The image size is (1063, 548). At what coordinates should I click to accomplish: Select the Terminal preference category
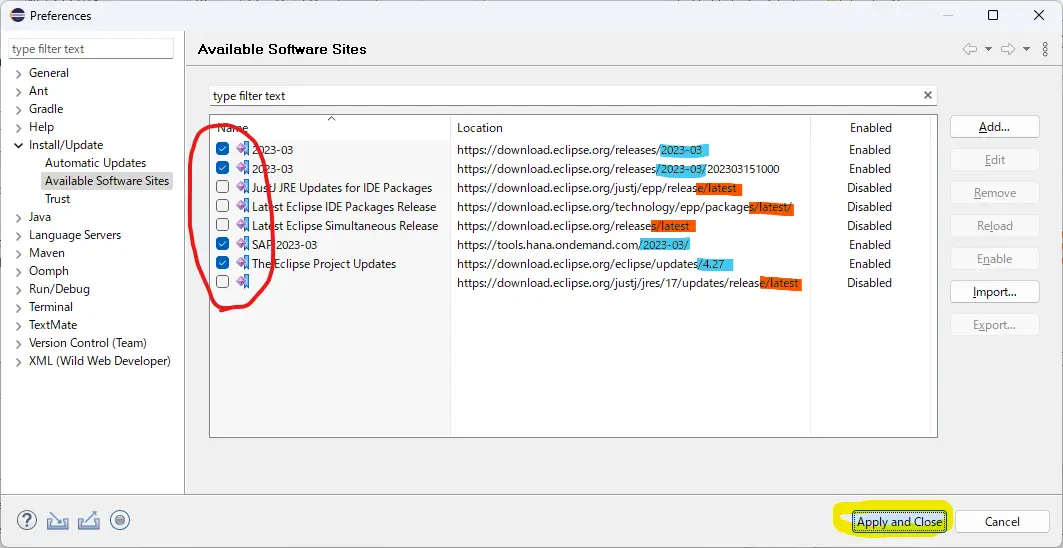pos(51,307)
